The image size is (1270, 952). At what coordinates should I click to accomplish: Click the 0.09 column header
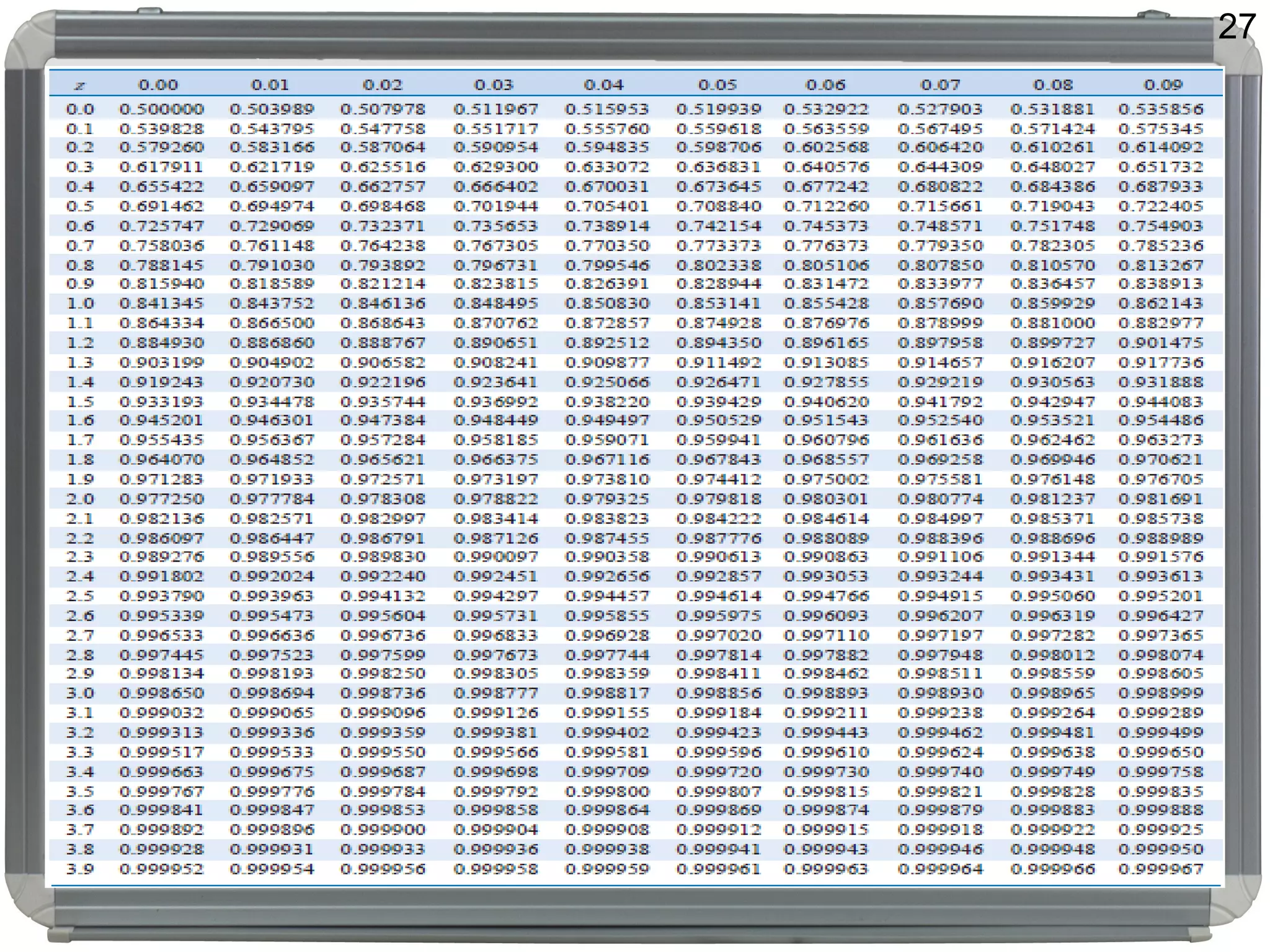click(x=1163, y=85)
